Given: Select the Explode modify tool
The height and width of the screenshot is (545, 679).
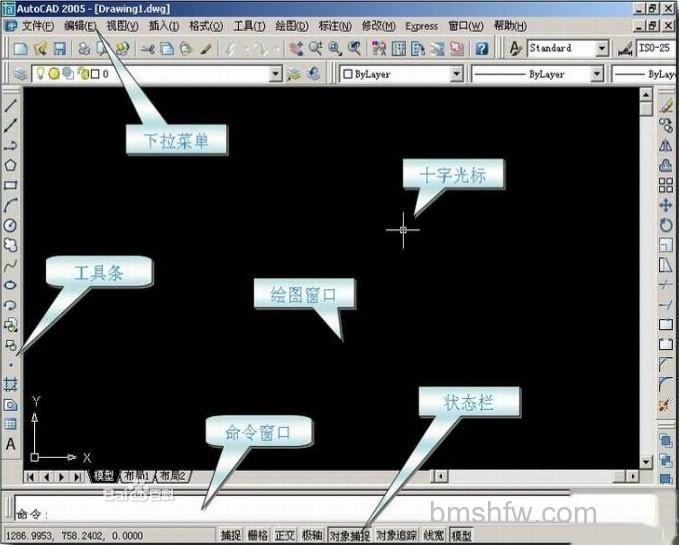Looking at the screenshot, I should [666, 405].
